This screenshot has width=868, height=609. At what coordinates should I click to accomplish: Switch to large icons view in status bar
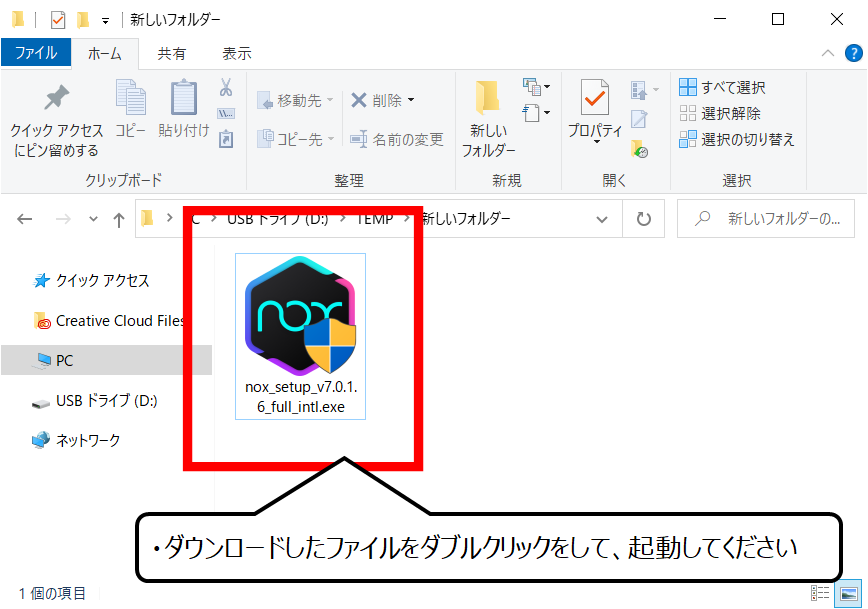point(849,593)
